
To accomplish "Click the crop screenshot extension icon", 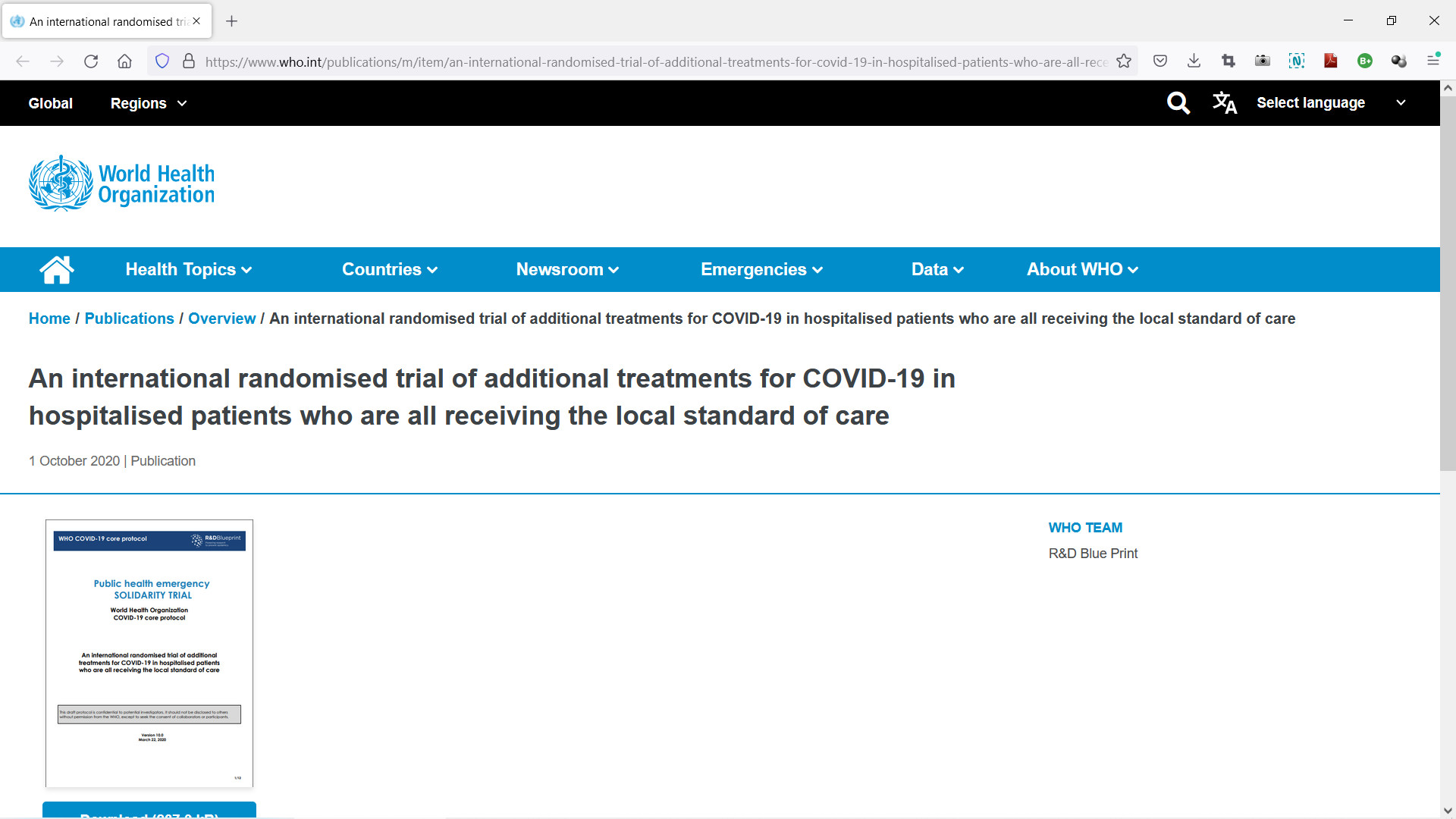I will [x=1228, y=61].
